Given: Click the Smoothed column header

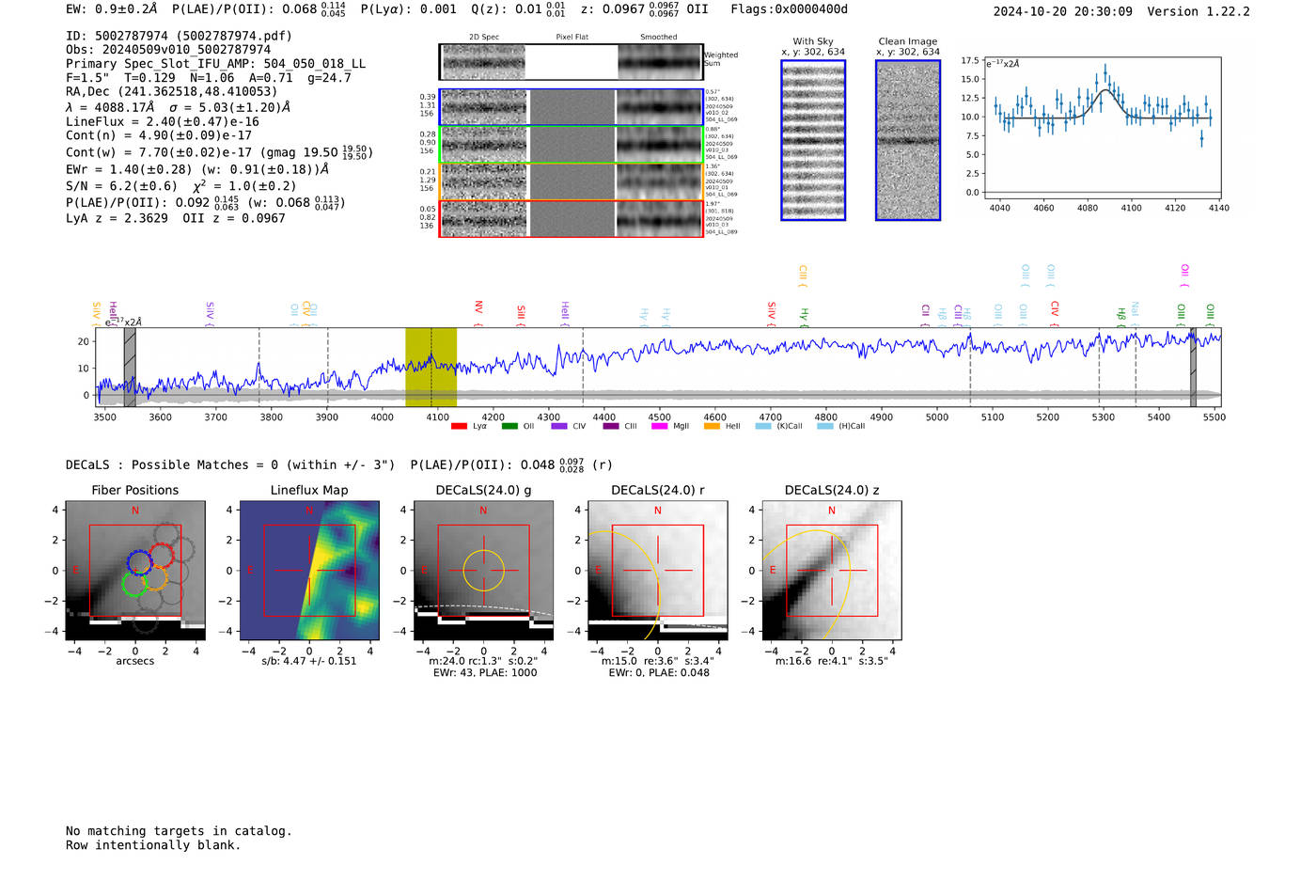Looking at the screenshot, I should (x=659, y=38).
